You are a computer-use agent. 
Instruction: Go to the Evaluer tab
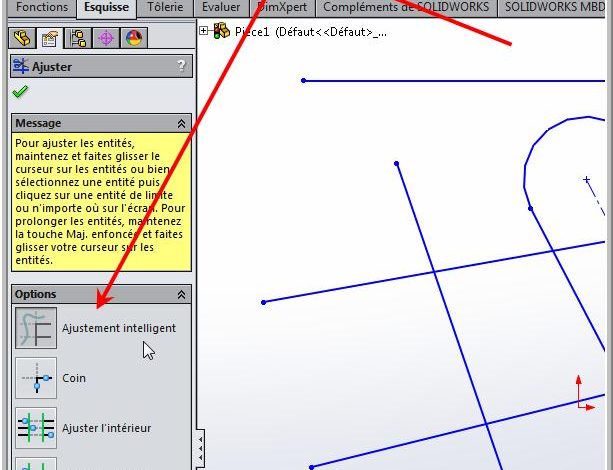click(221, 8)
